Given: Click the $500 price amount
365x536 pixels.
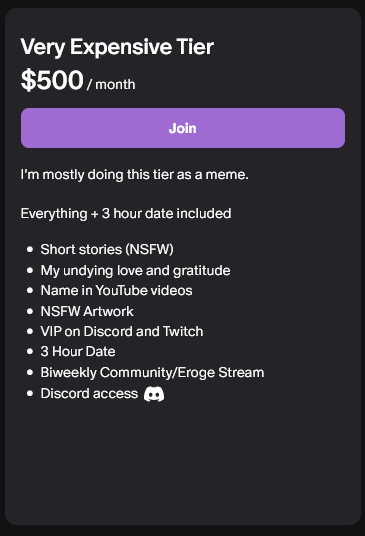Looking at the screenshot, I should 52,80.
